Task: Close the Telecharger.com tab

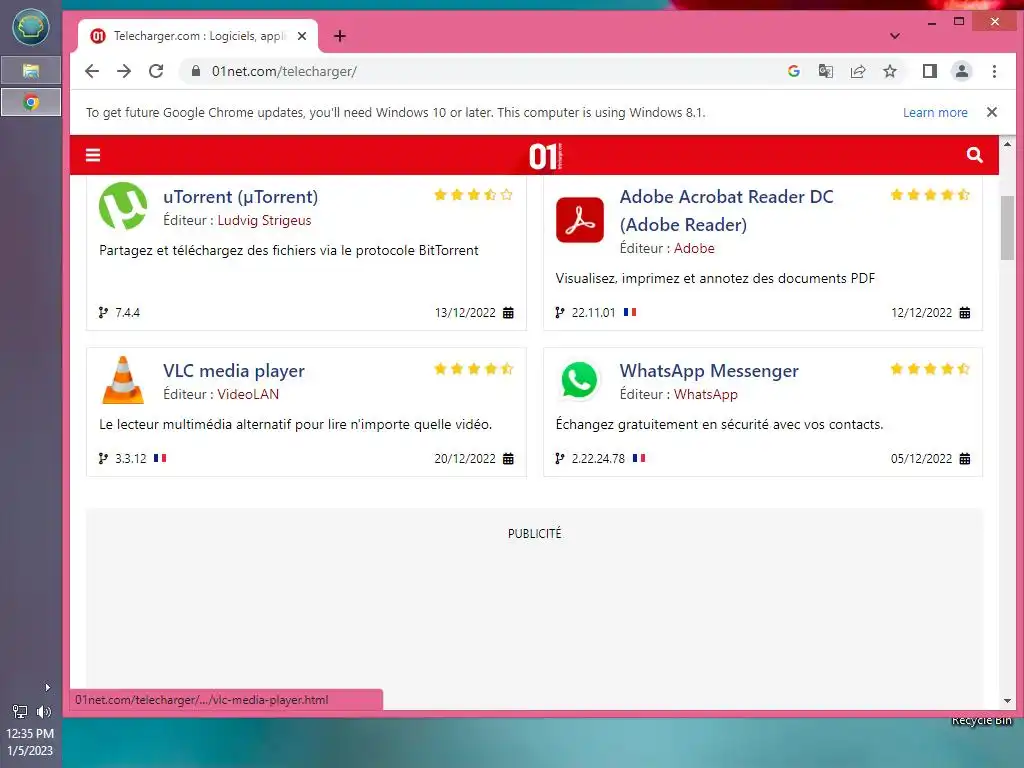Action: (302, 36)
